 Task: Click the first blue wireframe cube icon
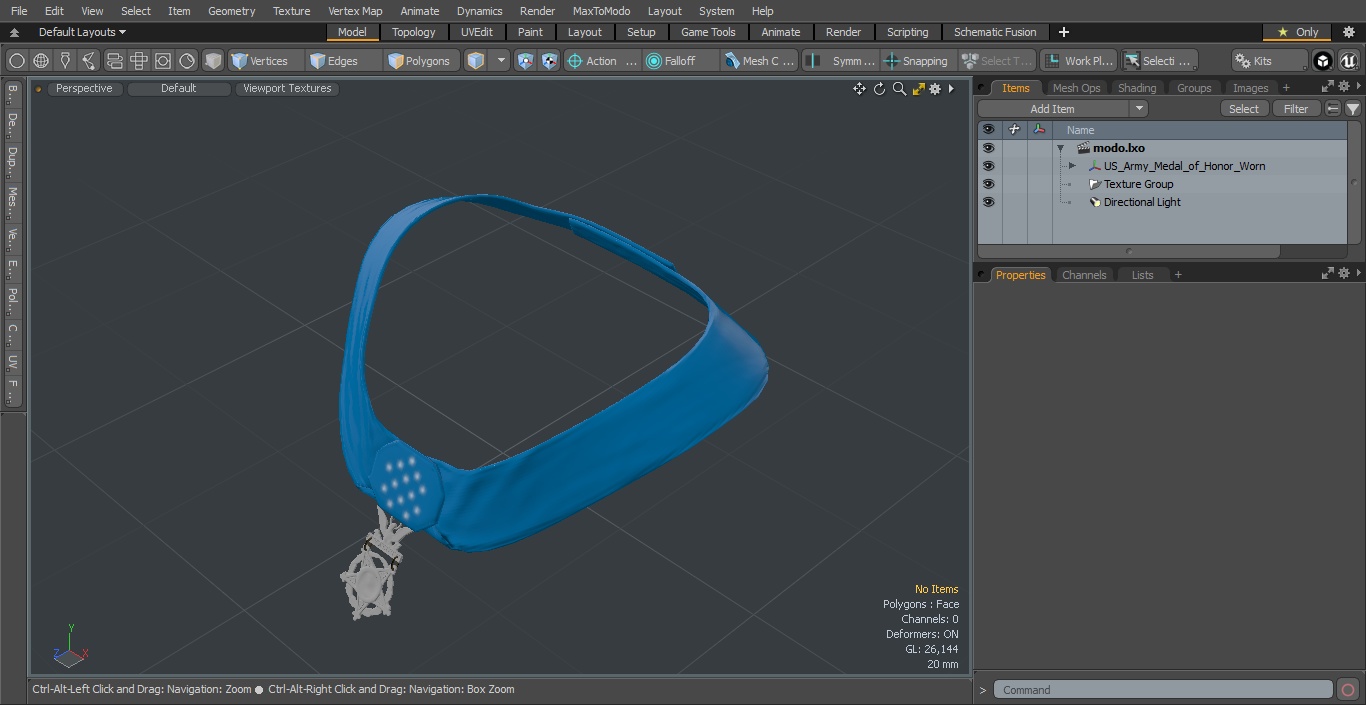coord(525,61)
